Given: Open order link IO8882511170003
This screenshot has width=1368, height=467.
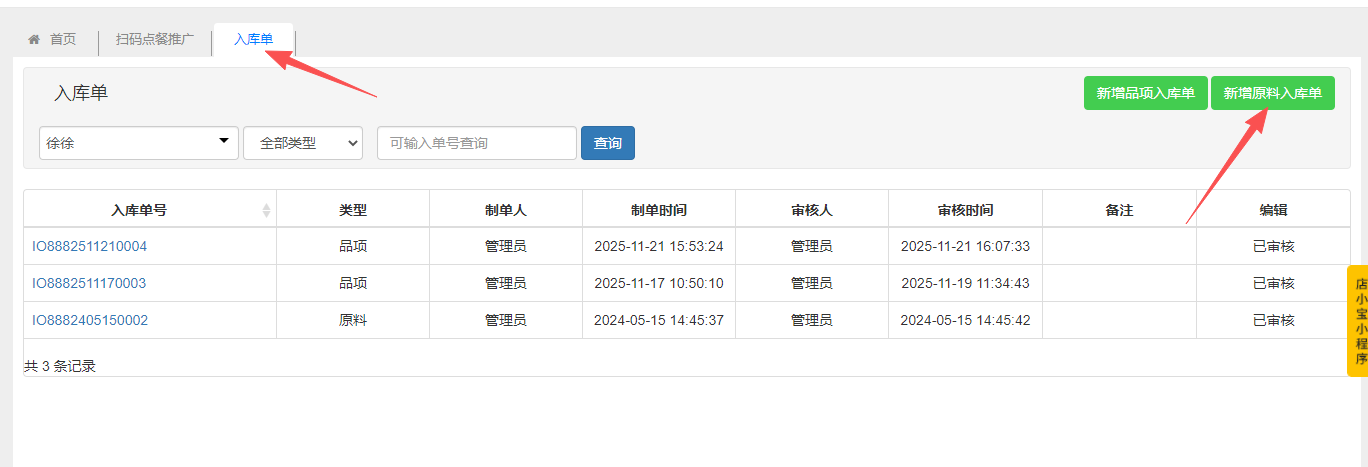Looking at the screenshot, I should [89, 283].
